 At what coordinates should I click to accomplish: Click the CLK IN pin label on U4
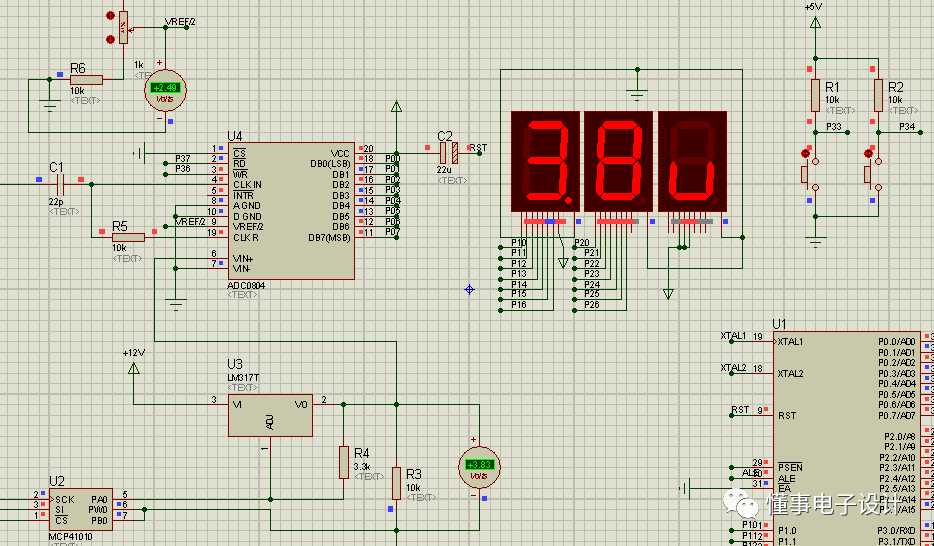pyautogui.click(x=247, y=185)
